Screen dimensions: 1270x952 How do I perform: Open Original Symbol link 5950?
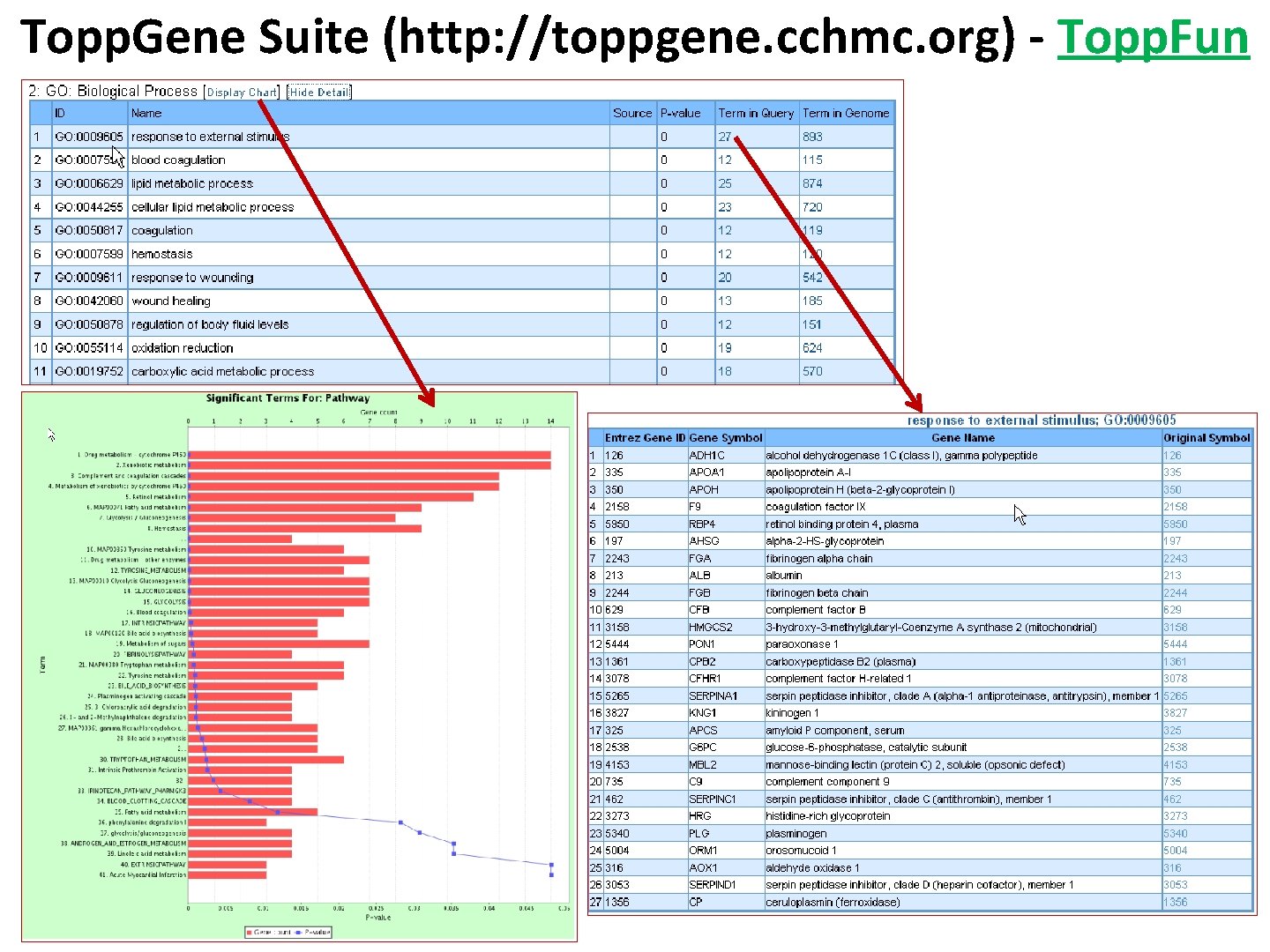tap(1176, 524)
